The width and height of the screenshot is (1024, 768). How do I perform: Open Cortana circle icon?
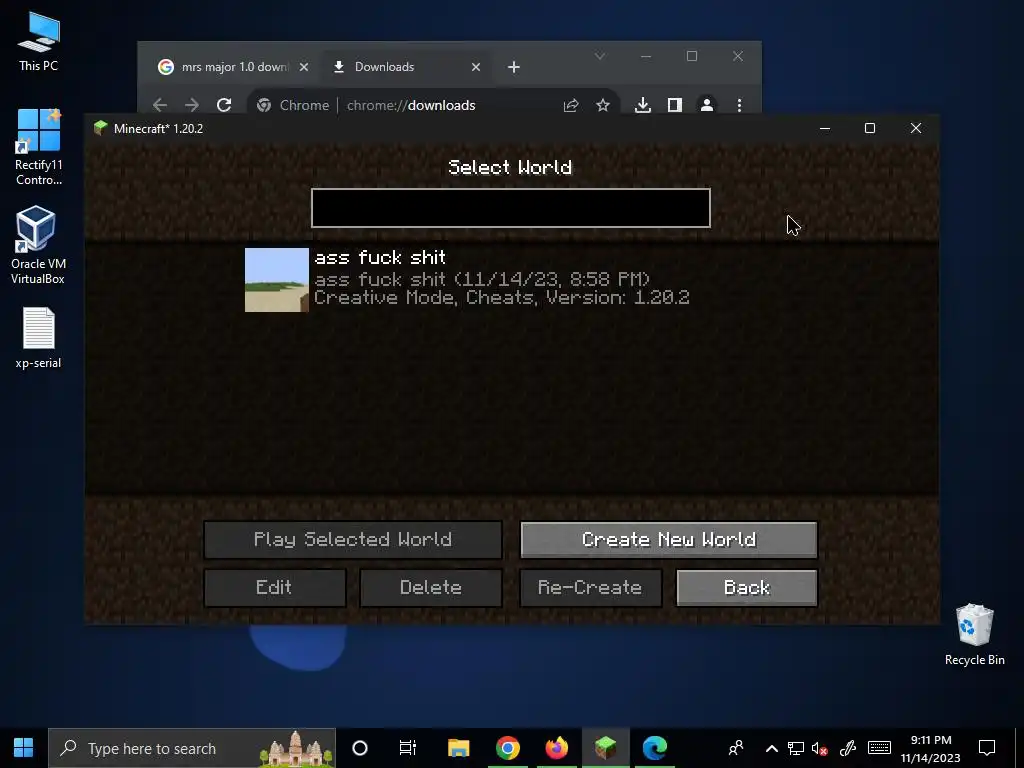(x=360, y=748)
